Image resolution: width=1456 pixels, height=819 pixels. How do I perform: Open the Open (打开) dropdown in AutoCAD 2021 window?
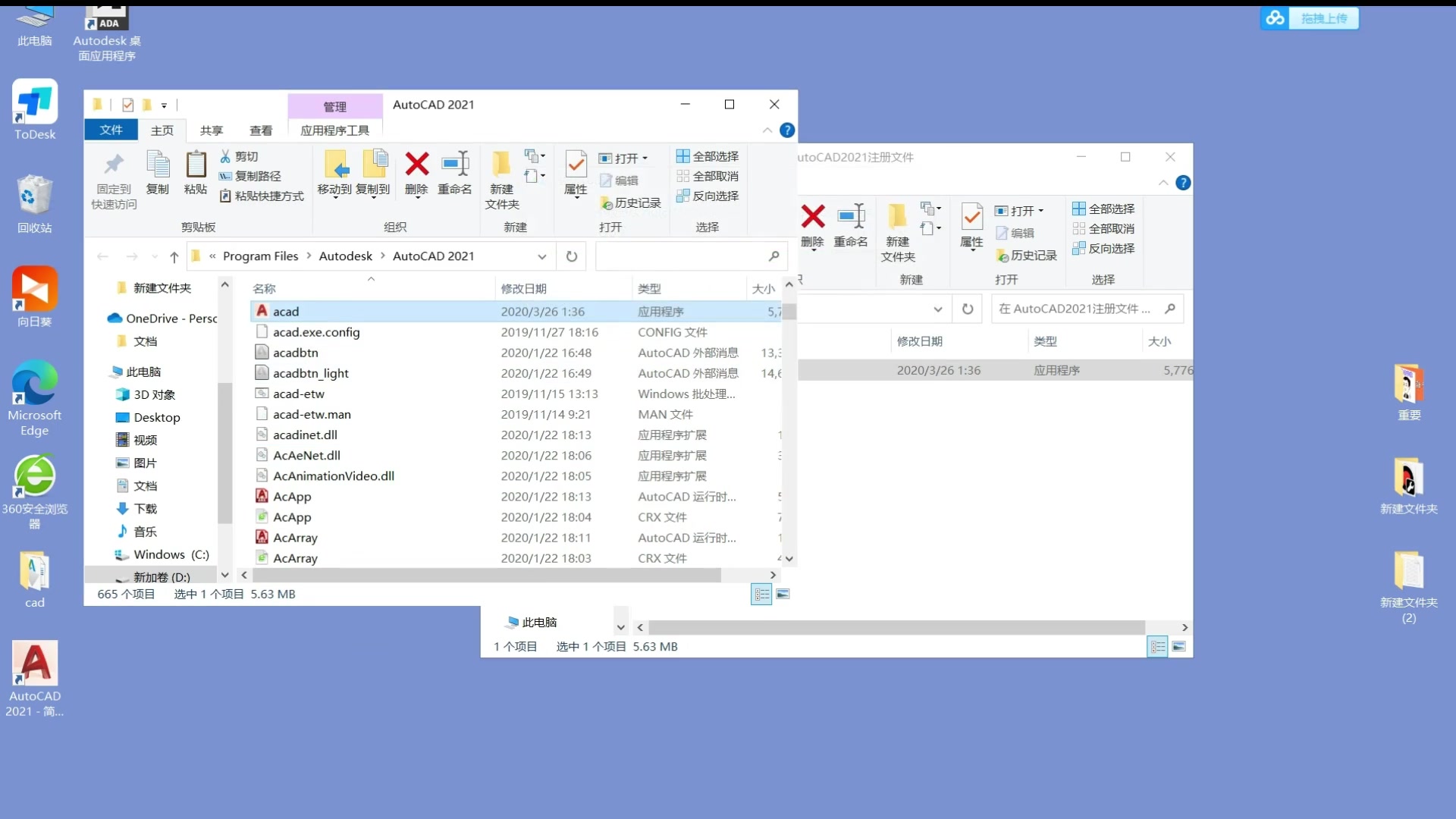click(624, 158)
